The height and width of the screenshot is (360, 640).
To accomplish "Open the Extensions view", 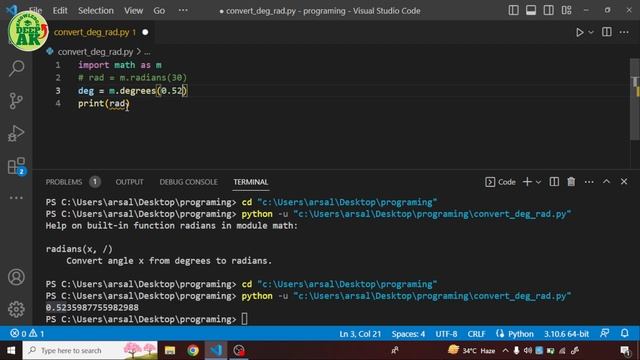I will coord(17,166).
